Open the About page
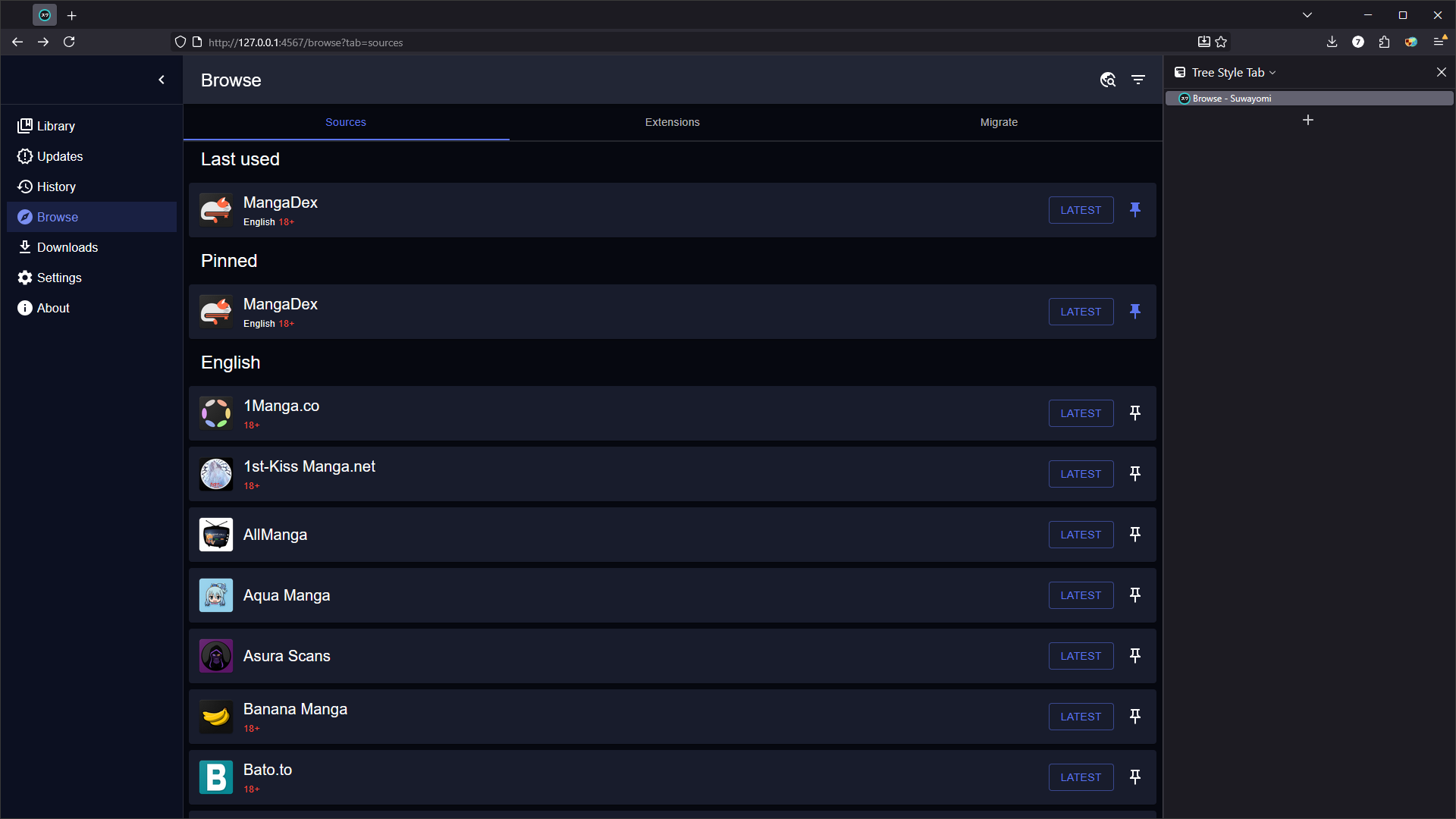The image size is (1456, 819). pyautogui.click(x=52, y=308)
